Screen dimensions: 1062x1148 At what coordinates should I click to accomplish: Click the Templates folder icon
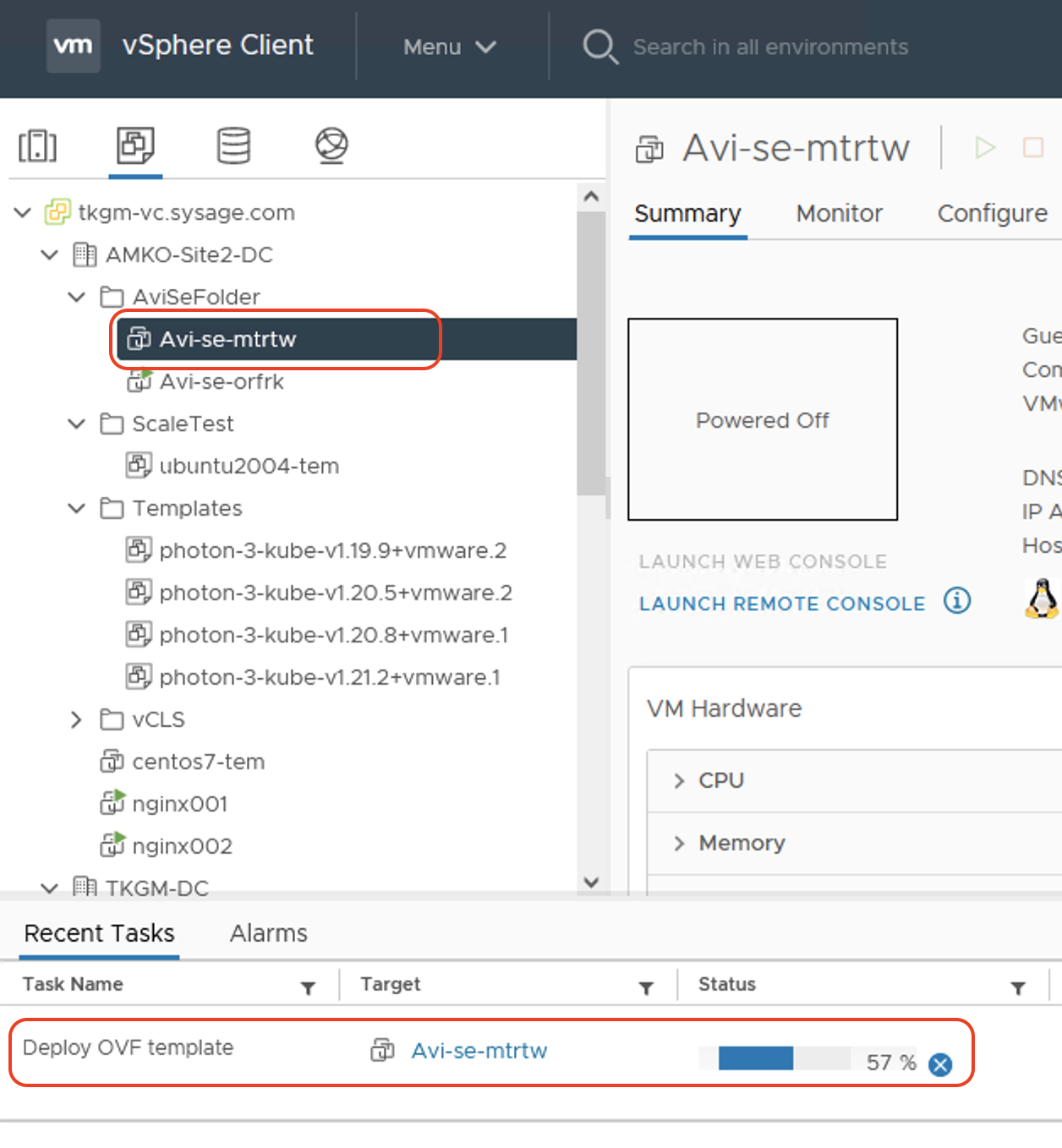pyautogui.click(x=112, y=508)
